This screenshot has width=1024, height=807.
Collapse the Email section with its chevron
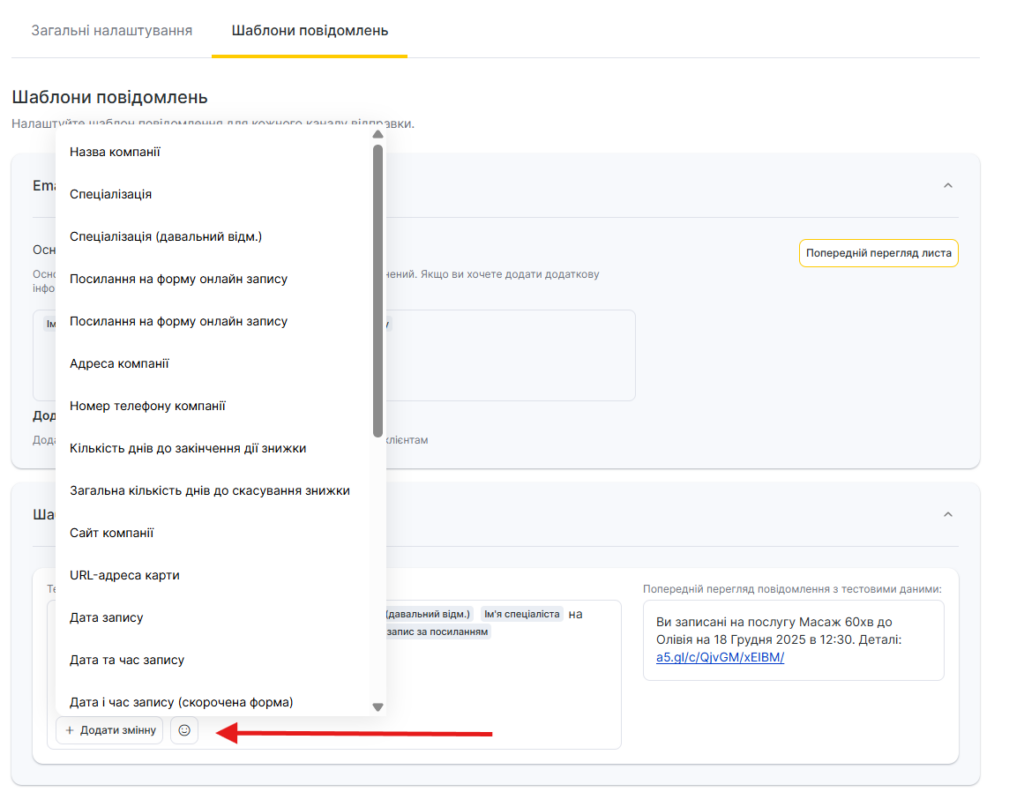tap(948, 185)
